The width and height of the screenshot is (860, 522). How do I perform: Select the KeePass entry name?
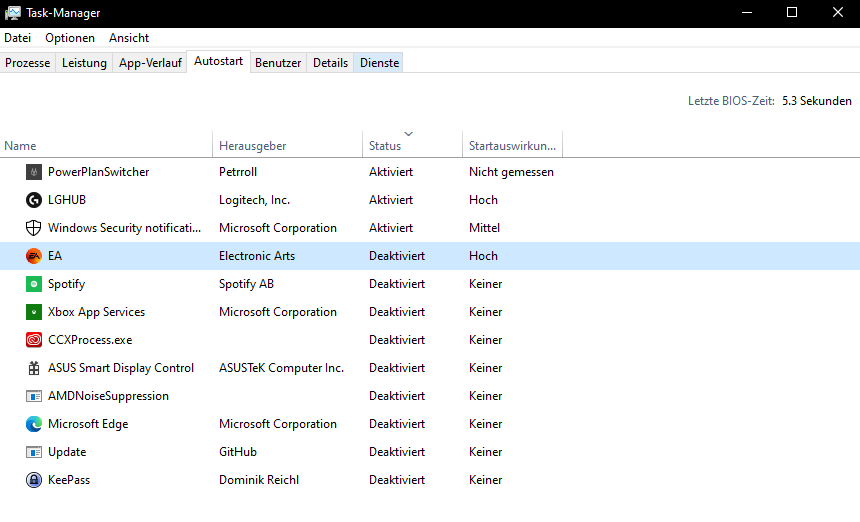[x=69, y=480]
